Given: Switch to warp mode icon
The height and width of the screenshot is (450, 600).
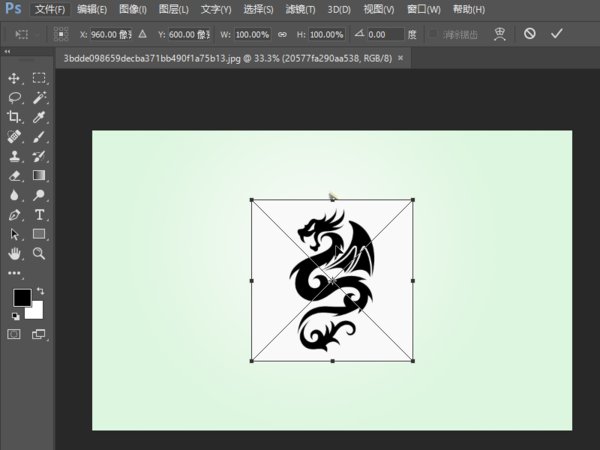Looking at the screenshot, I should click(x=500, y=34).
